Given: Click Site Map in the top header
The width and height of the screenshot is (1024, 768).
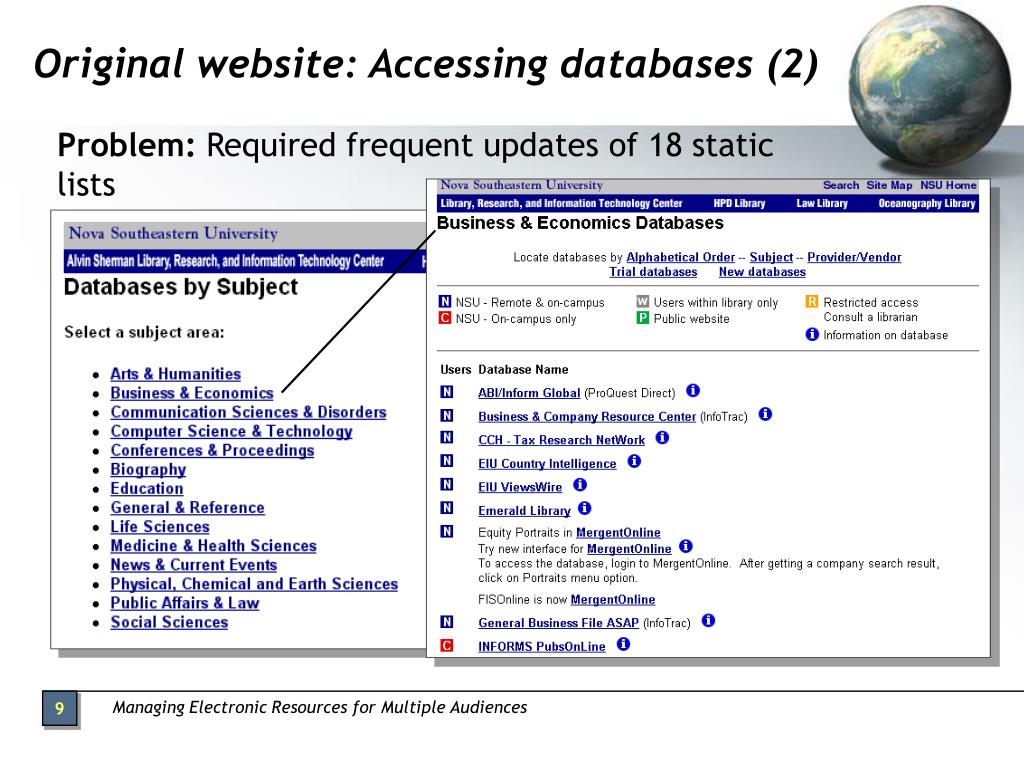Looking at the screenshot, I should pos(889,185).
